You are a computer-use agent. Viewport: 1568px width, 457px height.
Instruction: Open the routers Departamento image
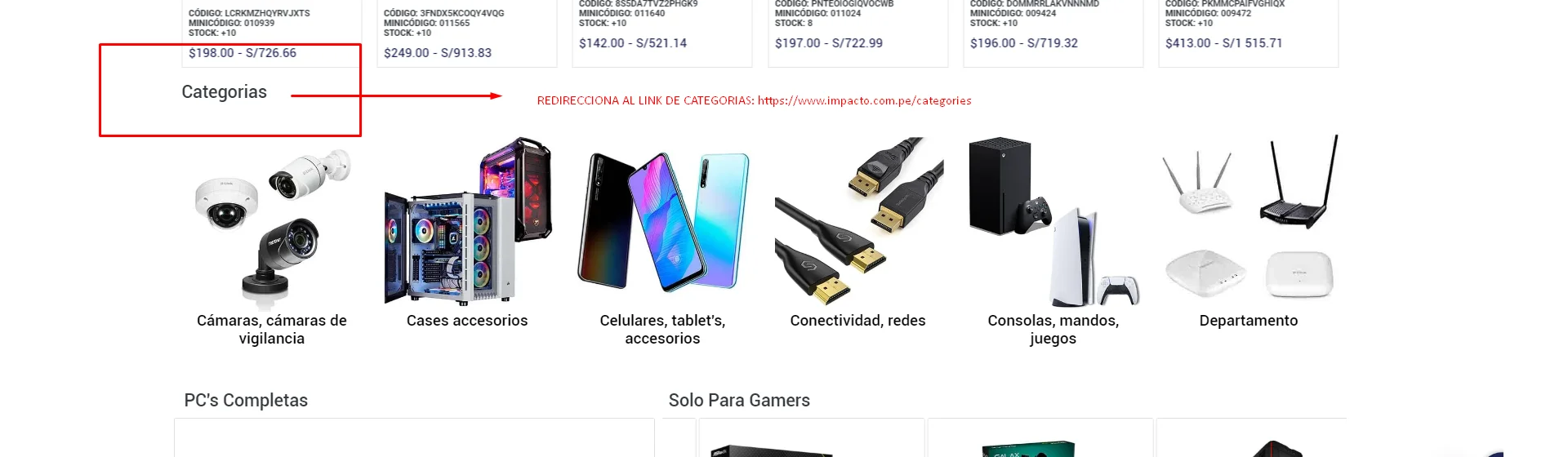1249,218
